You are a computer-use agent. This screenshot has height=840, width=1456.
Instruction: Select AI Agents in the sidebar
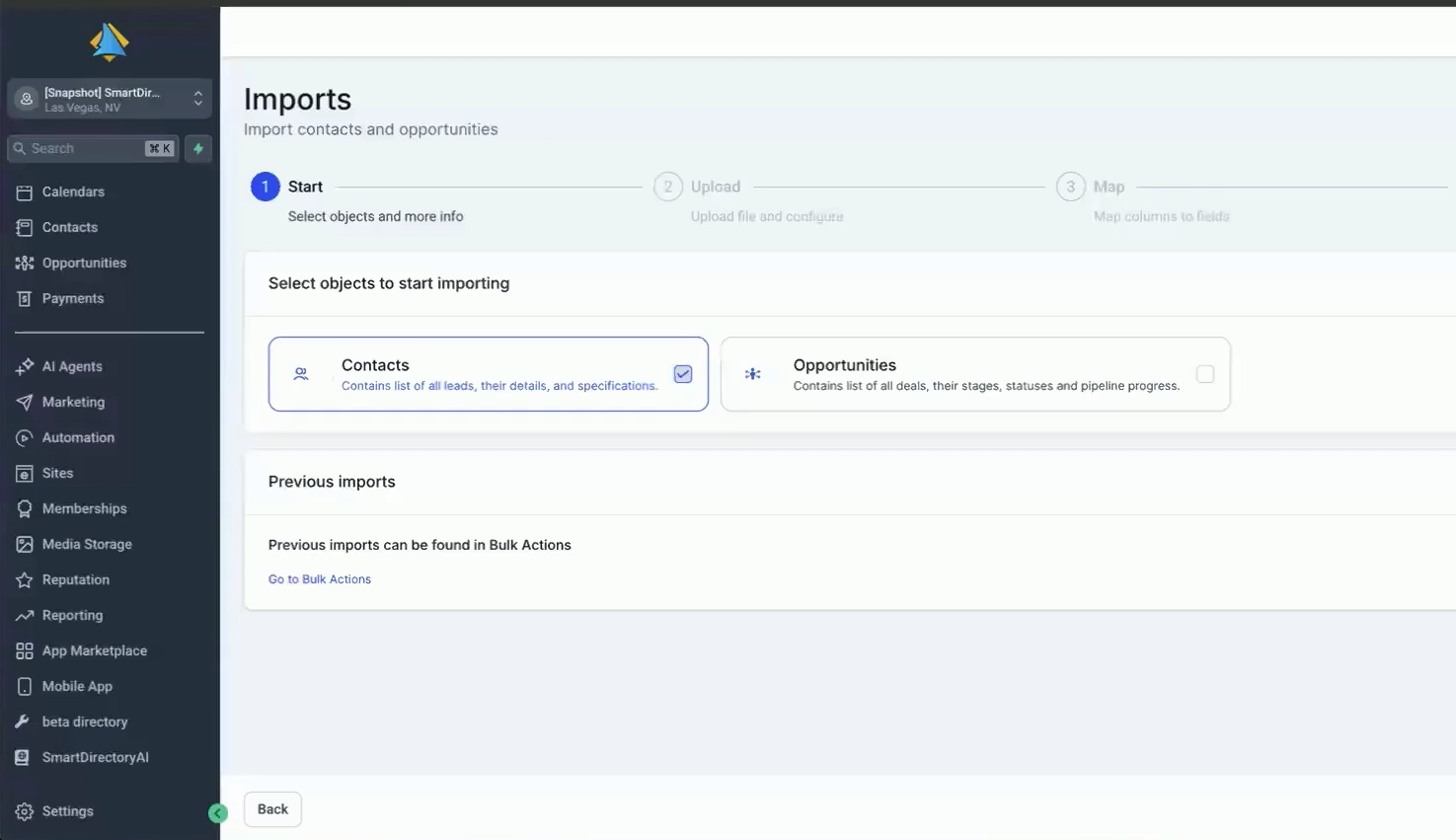click(x=71, y=366)
